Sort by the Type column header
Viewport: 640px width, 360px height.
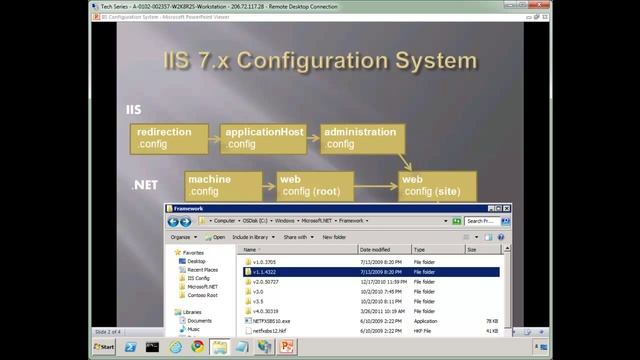click(438, 250)
